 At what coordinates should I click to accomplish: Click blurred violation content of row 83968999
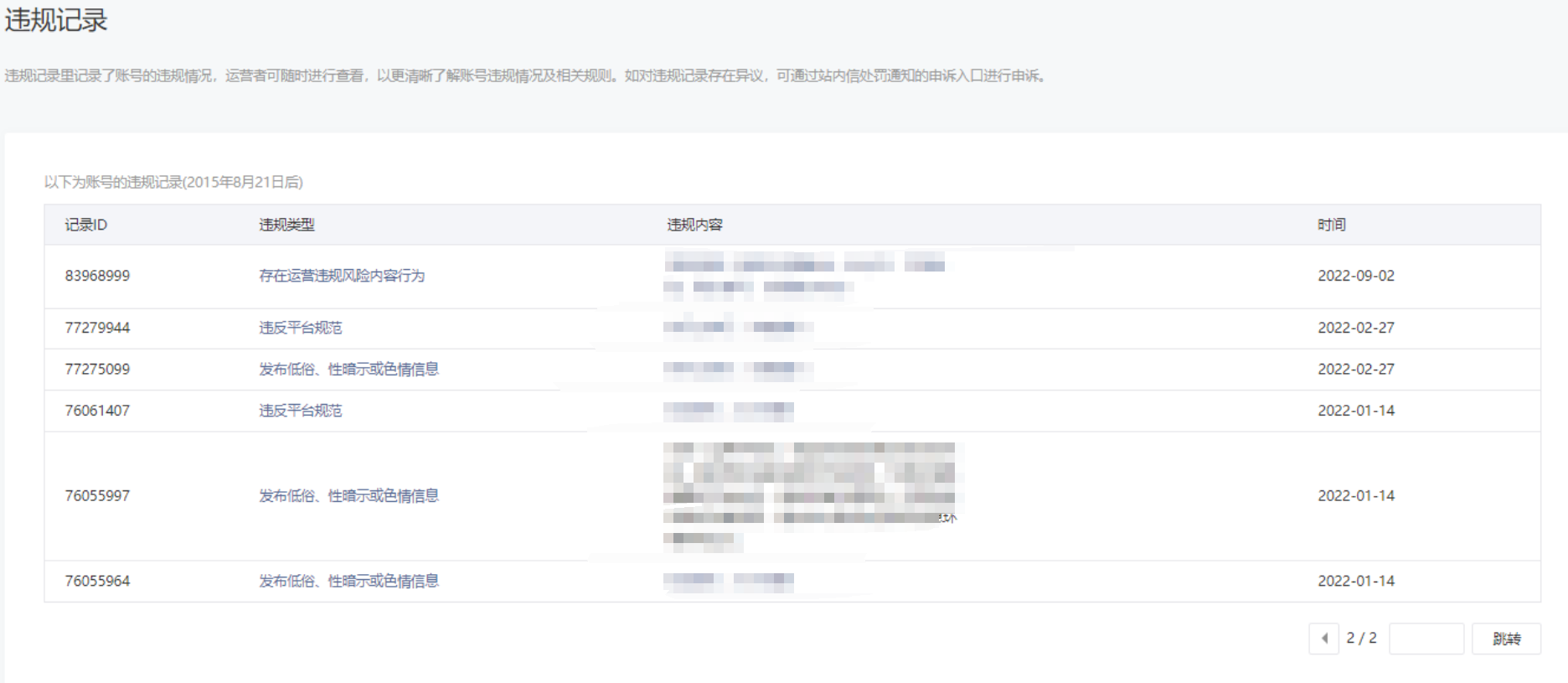(x=805, y=276)
